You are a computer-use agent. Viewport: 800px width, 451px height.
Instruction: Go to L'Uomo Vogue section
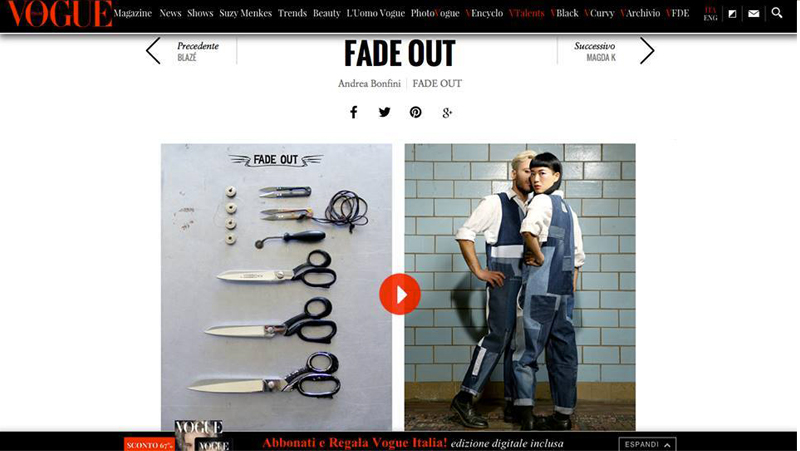[376, 13]
